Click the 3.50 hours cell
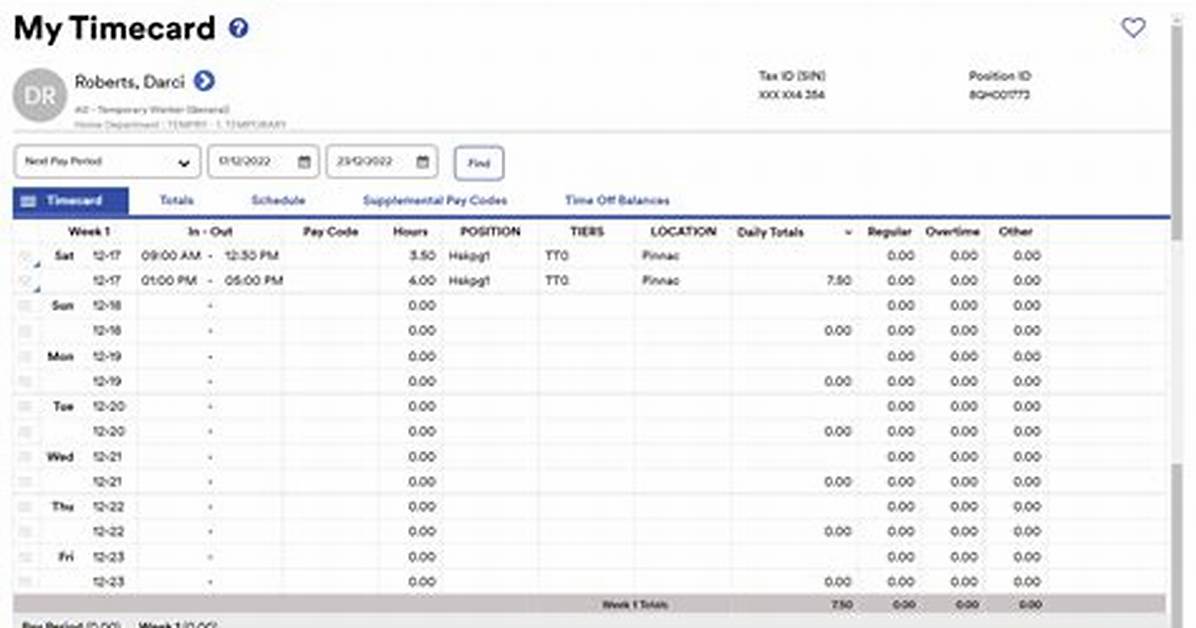The image size is (1196, 628). [x=422, y=256]
